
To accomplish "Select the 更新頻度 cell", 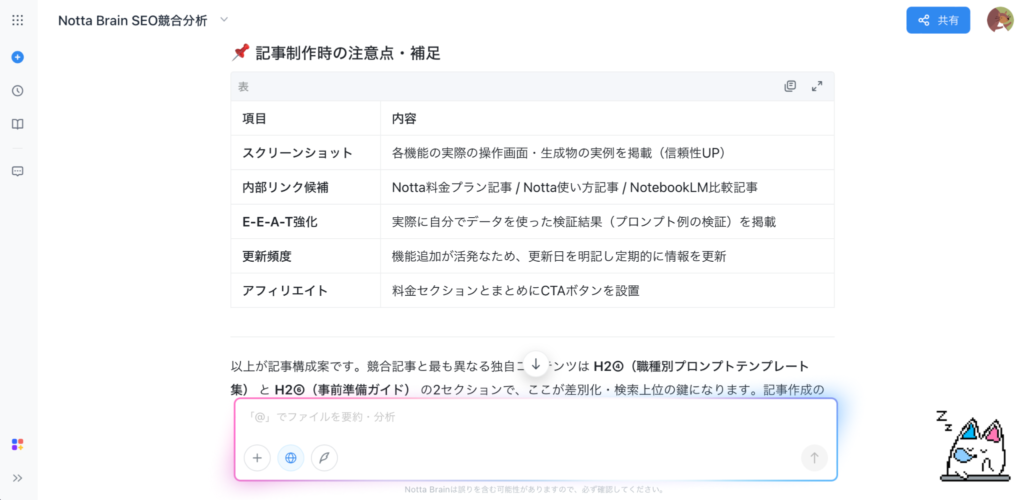I will (x=306, y=257).
